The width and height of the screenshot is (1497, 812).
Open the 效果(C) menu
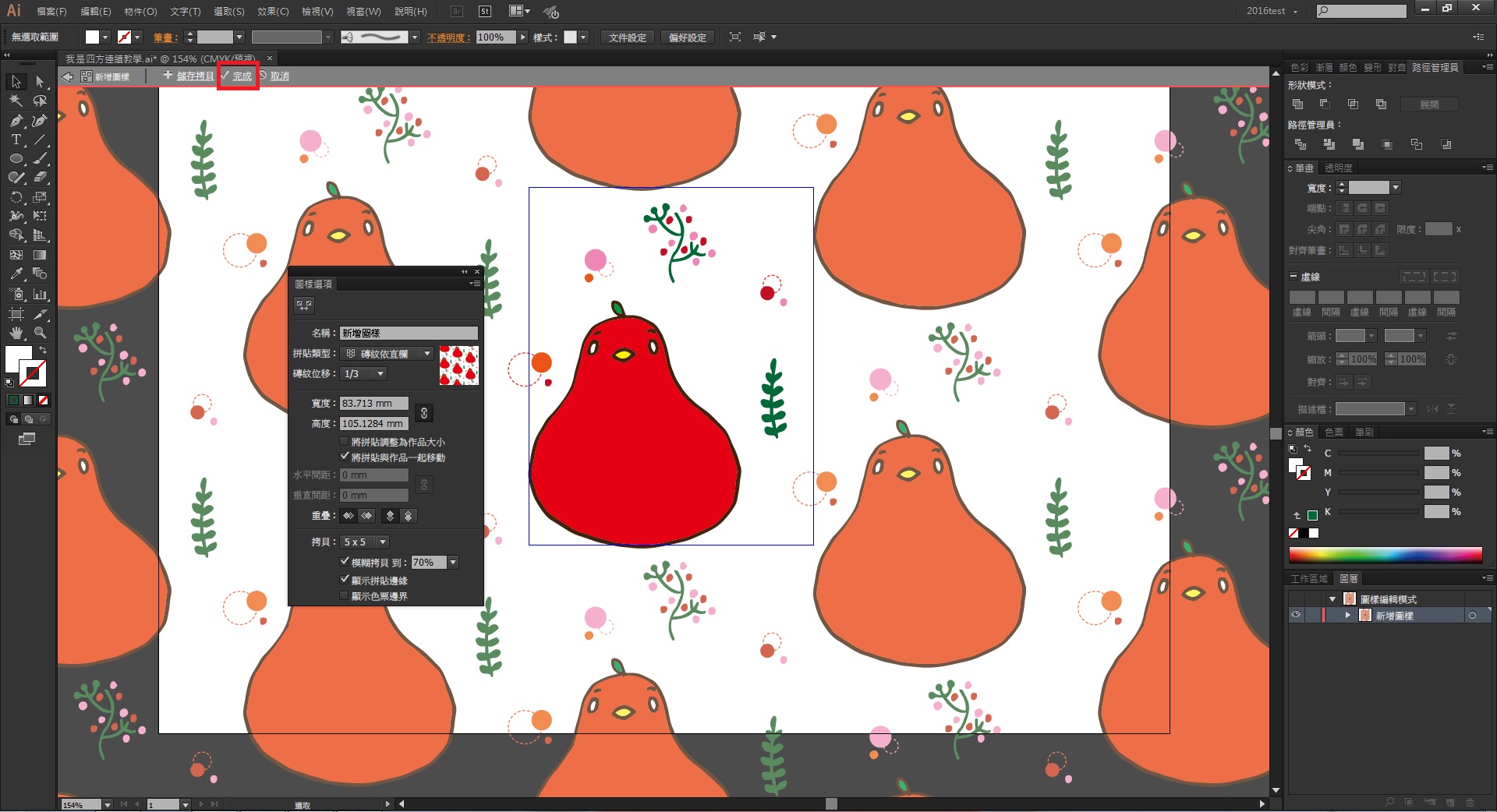(273, 12)
